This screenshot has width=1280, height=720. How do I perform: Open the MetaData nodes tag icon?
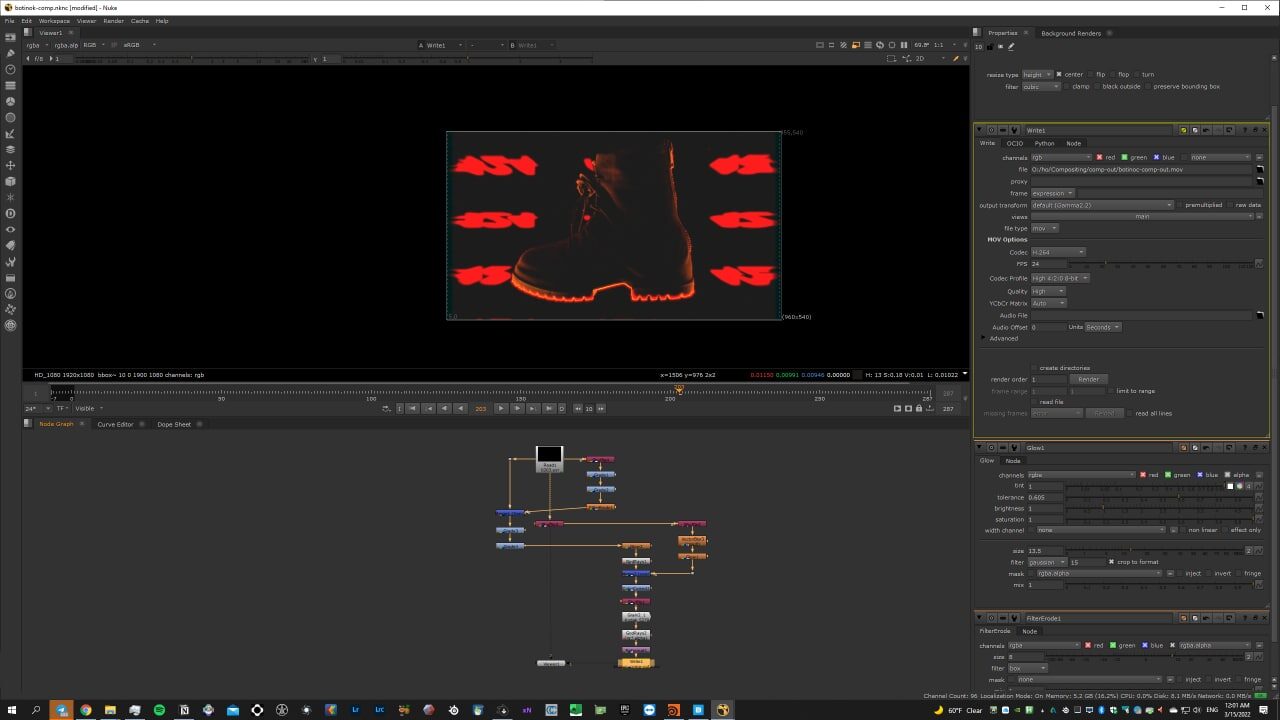[x=11, y=245]
